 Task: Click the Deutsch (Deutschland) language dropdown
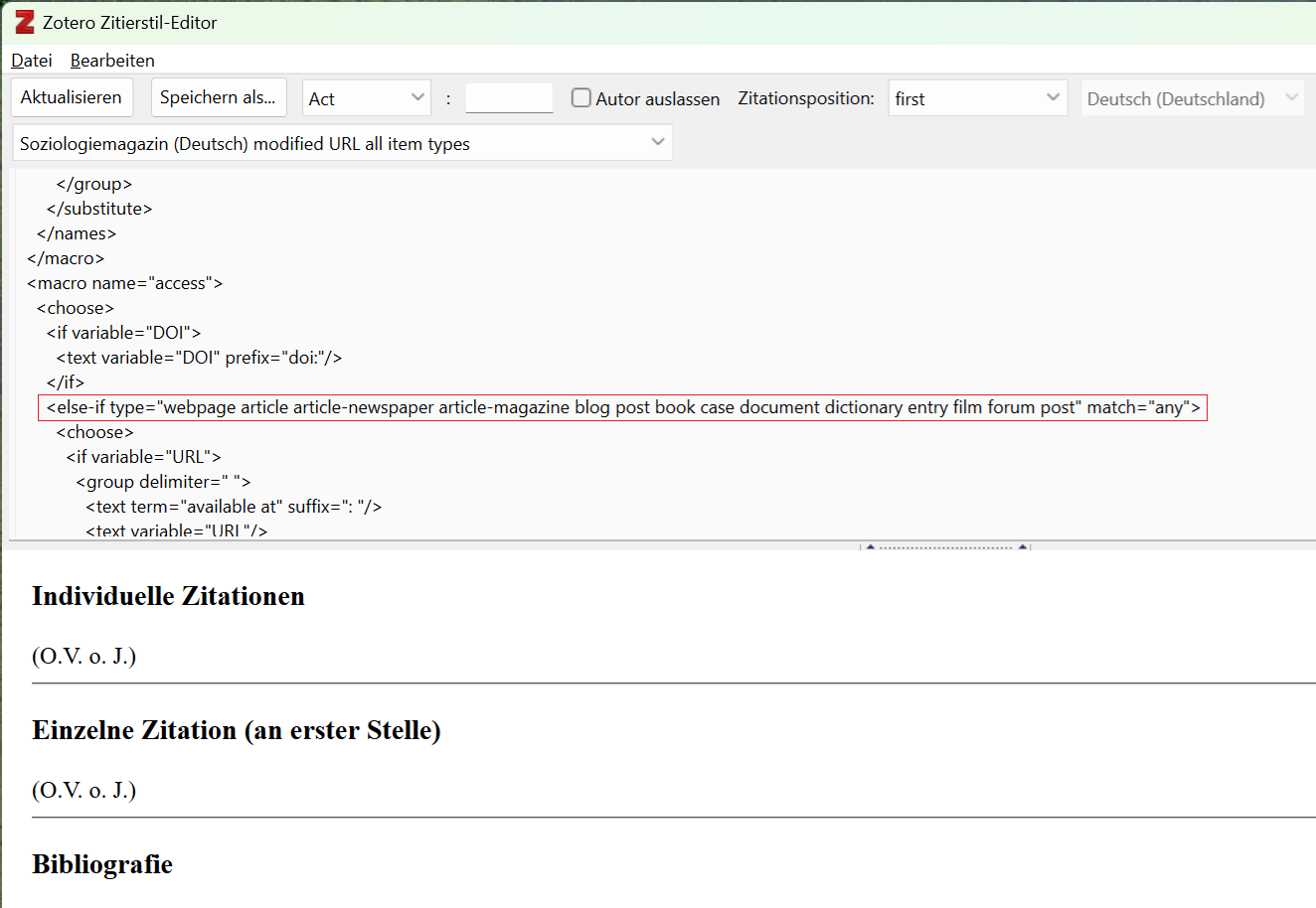(x=1193, y=98)
